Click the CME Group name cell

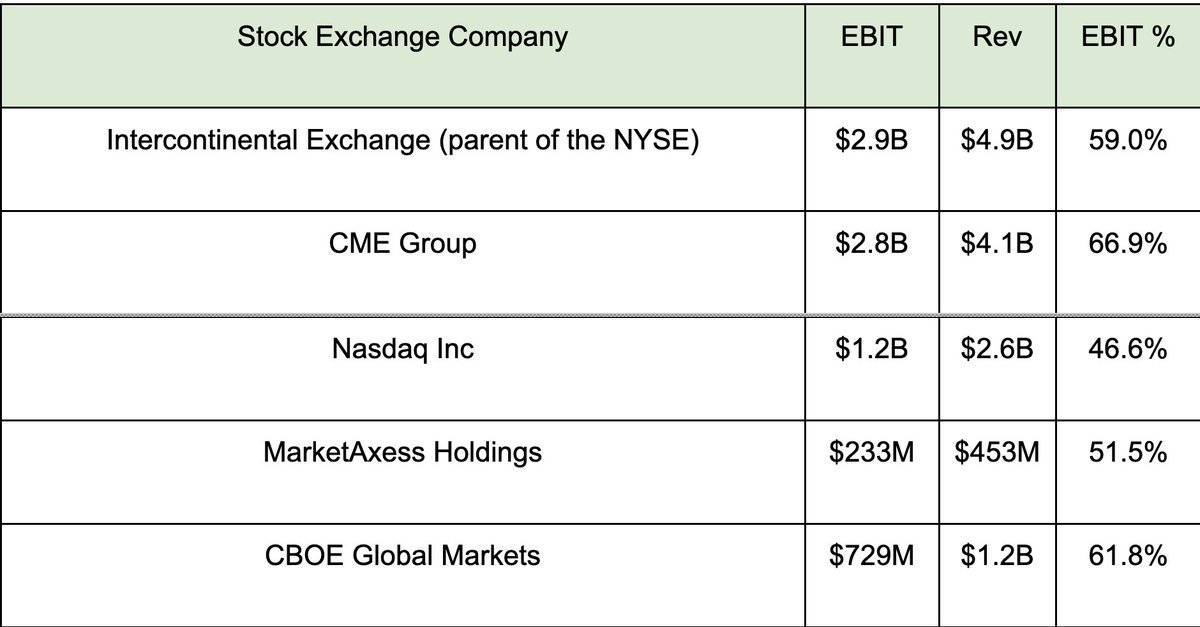click(x=402, y=244)
